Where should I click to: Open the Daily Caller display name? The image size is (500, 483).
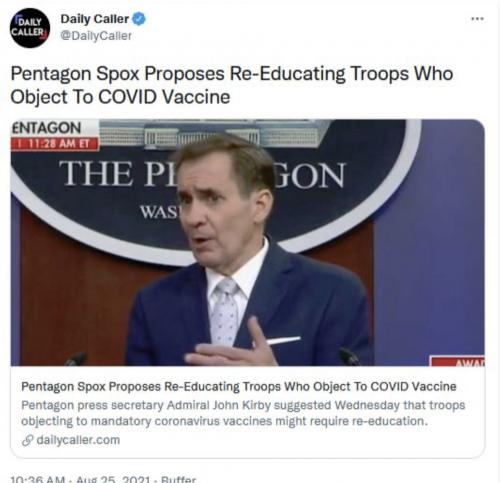coord(95,19)
